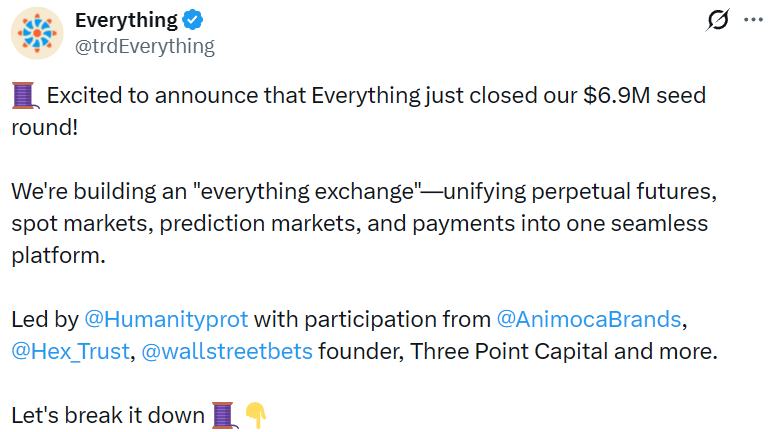Open the three-dot More options menu
The image size is (770, 432).
pos(752,20)
